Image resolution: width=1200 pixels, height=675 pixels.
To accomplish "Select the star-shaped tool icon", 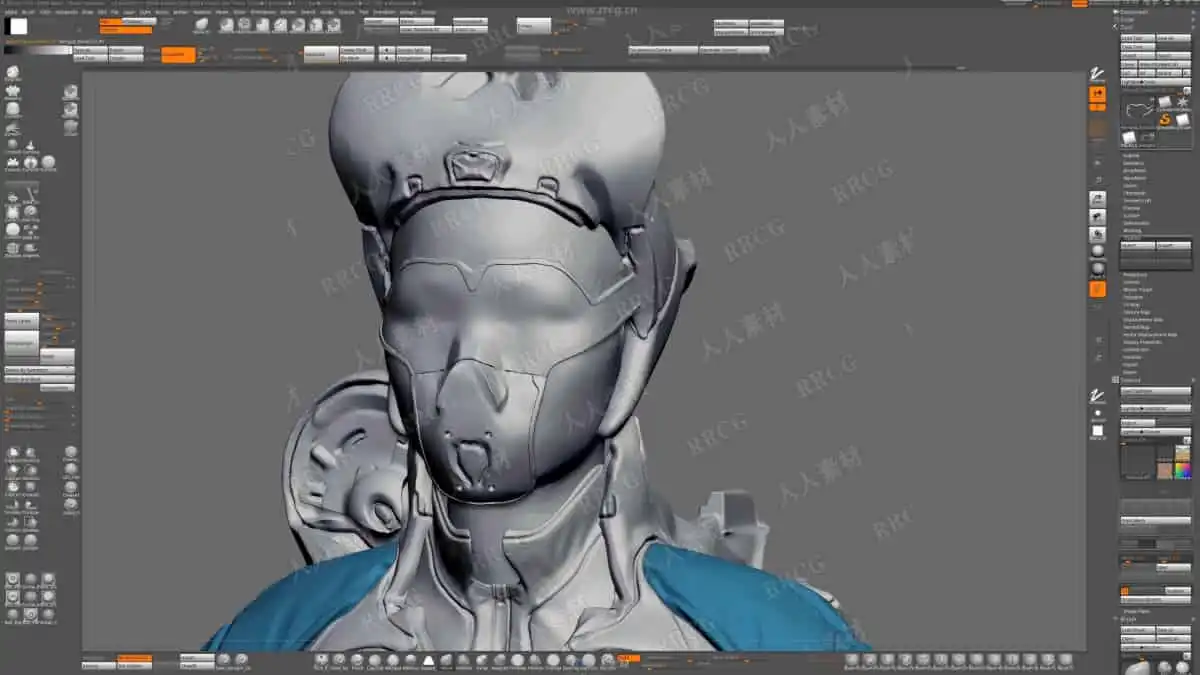I will click(1184, 102).
